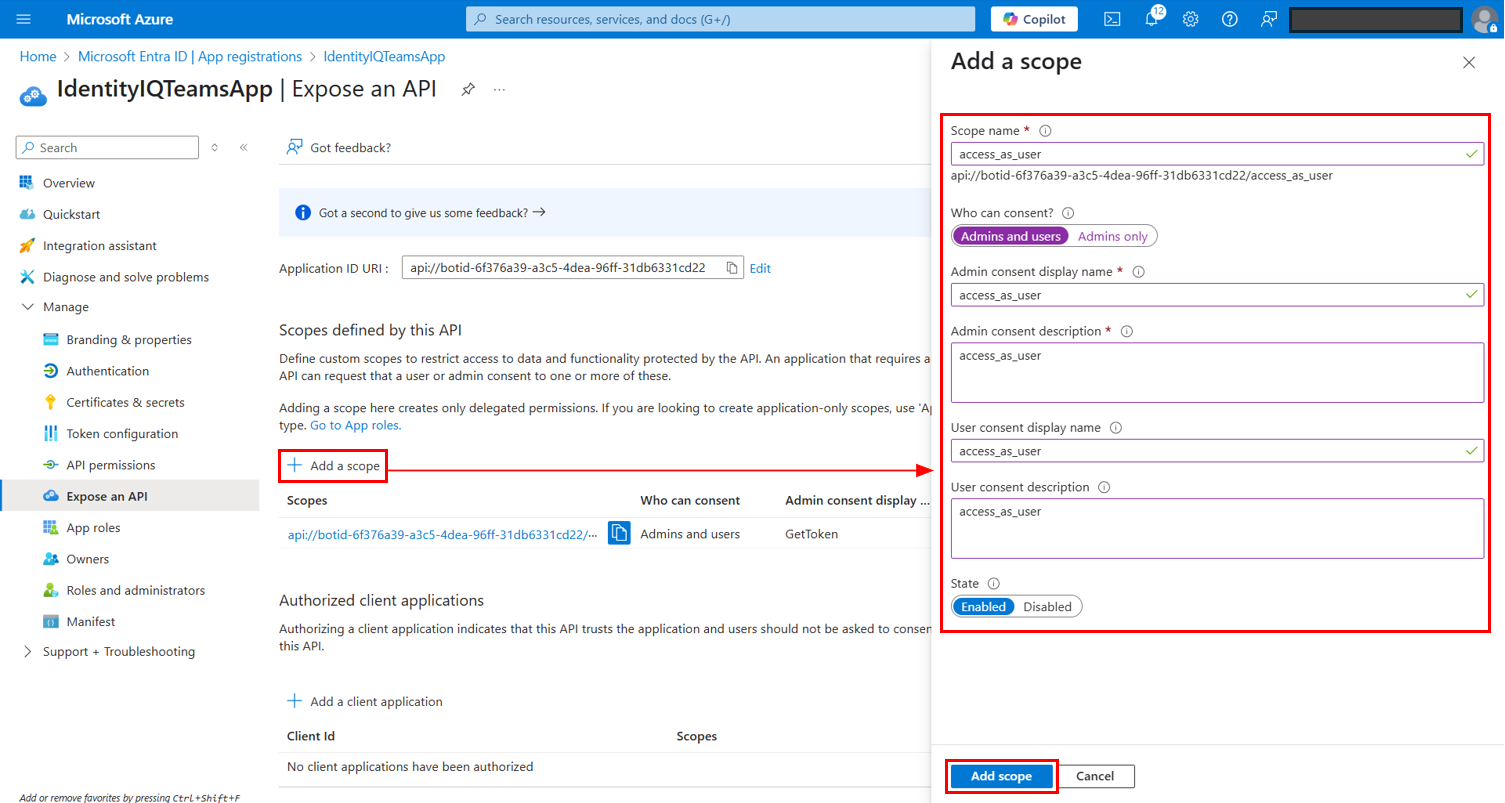Screen dimensions: 1505x803
Task: Collapse the sidebar navigation menu
Action: pyautogui.click(x=243, y=148)
